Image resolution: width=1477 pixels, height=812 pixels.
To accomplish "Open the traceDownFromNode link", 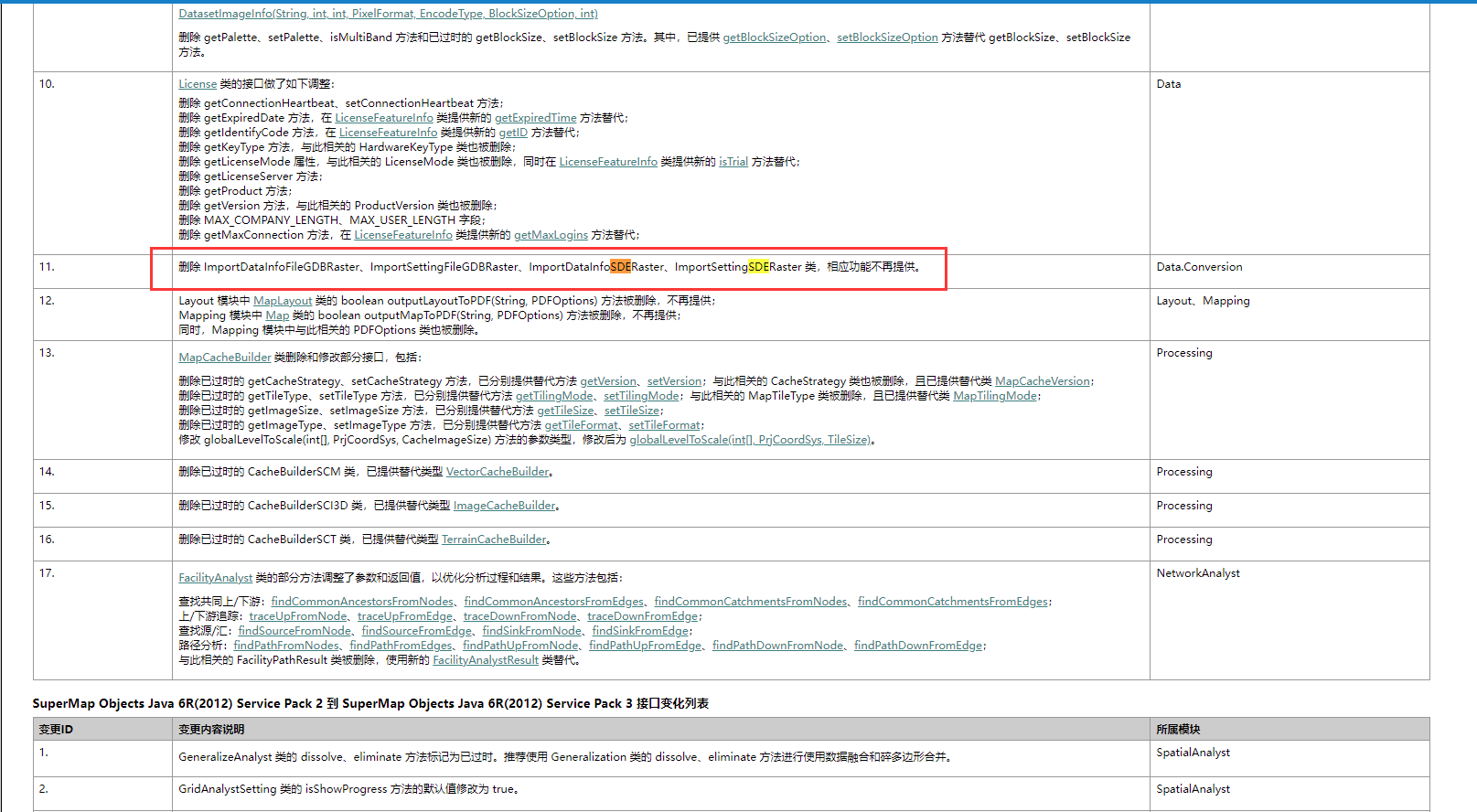I will coord(520,616).
